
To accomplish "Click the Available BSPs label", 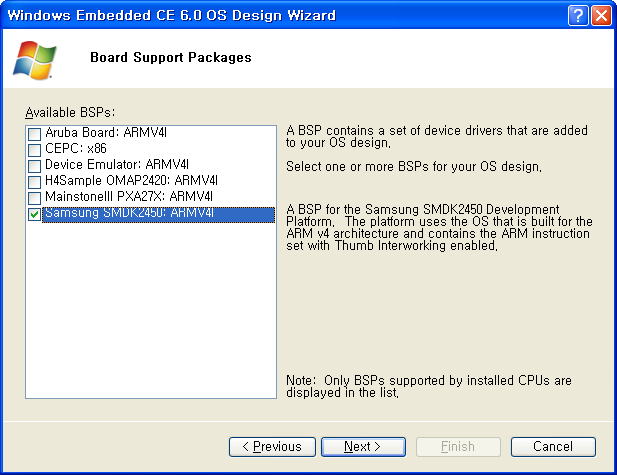I will click(x=70, y=113).
